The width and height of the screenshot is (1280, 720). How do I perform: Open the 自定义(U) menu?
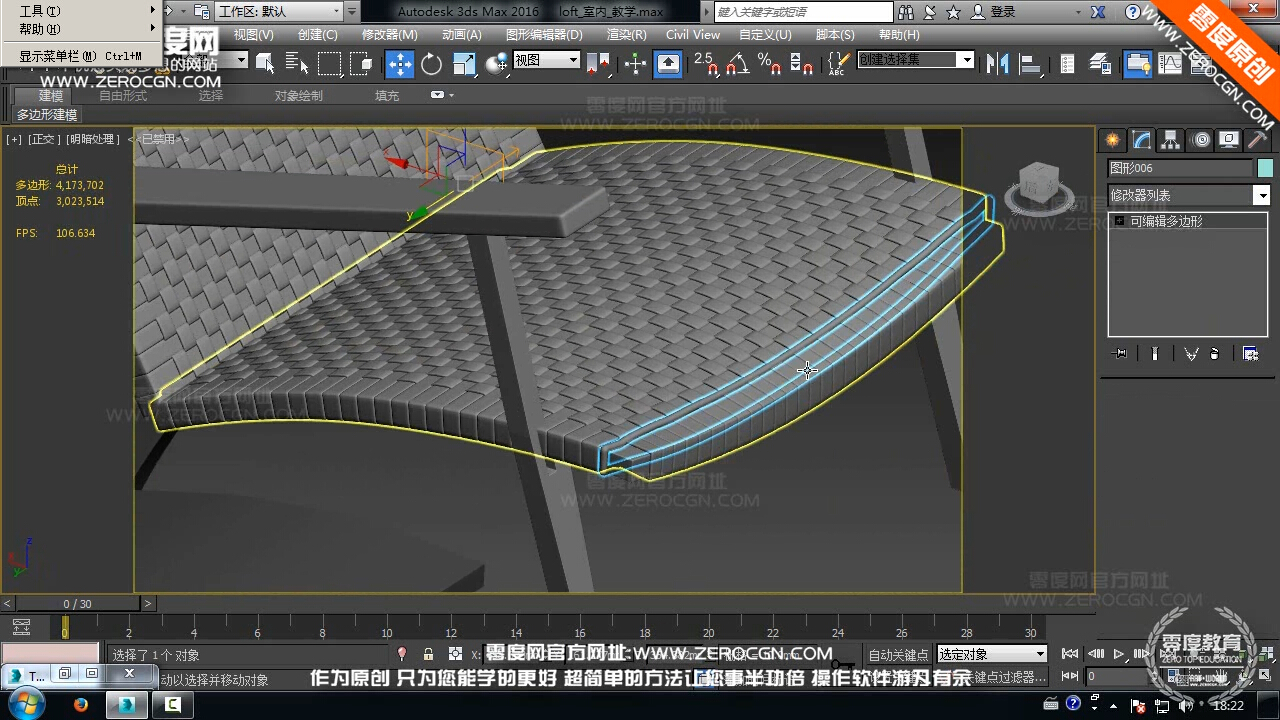765,34
